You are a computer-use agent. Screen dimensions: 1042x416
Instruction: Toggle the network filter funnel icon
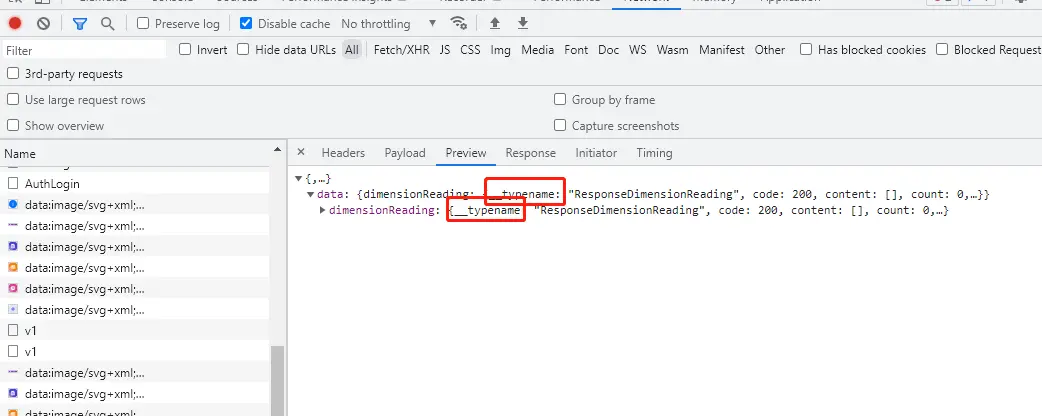tap(80, 23)
